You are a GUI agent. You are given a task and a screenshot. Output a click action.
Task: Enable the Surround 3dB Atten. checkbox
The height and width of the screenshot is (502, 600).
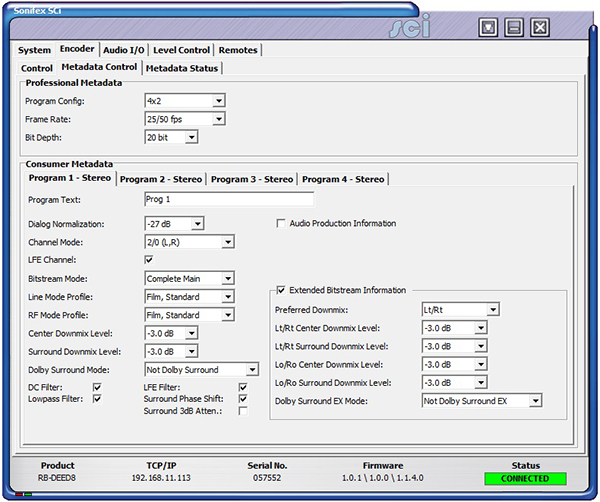243,411
